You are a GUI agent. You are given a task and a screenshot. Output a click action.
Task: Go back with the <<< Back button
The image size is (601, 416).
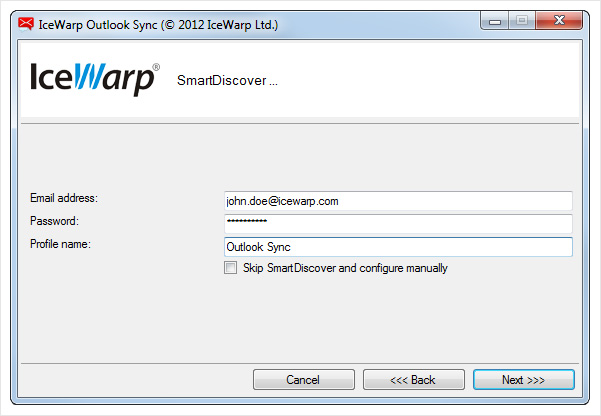(414, 380)
